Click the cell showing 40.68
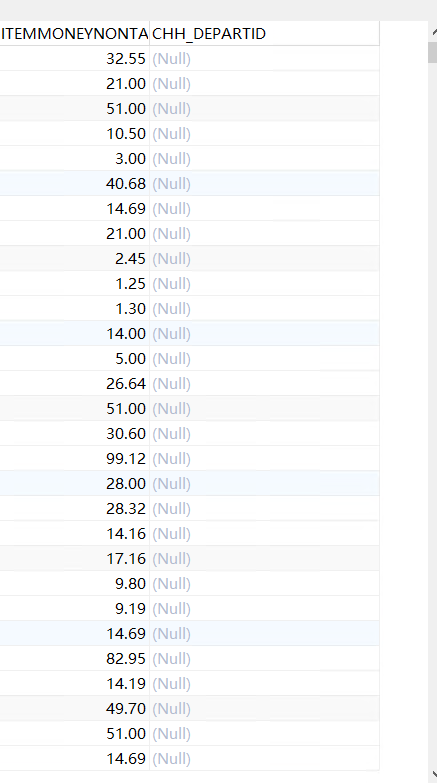437x784 pixels. (x=74, y=184)
